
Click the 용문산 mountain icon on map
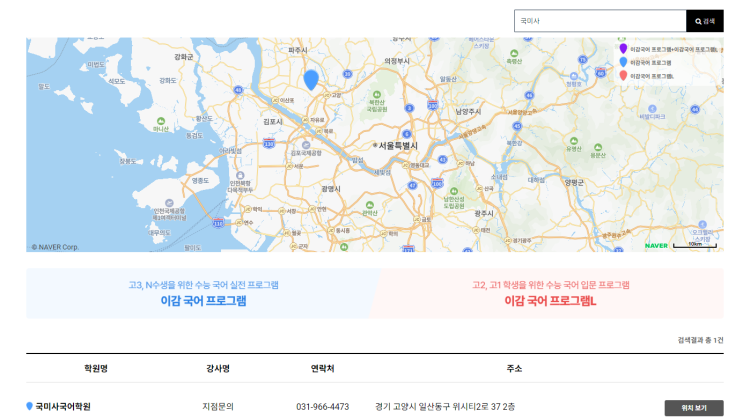(x=598, y=147)
